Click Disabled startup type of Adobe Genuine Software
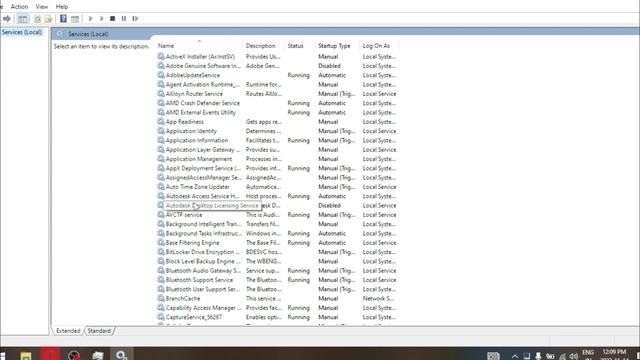This screenshot has width=640, height=360. [x=329, y=66]
